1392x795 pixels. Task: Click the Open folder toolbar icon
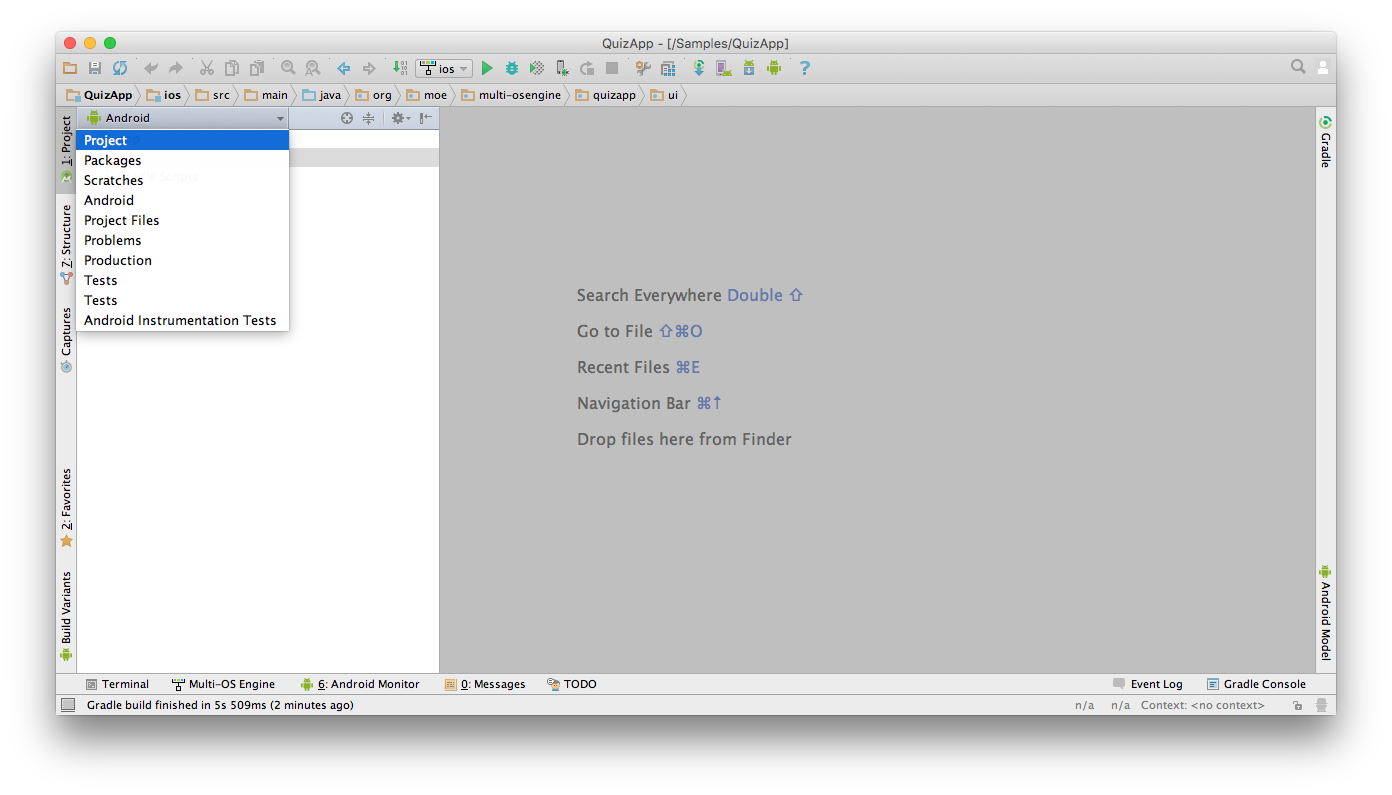70,68
